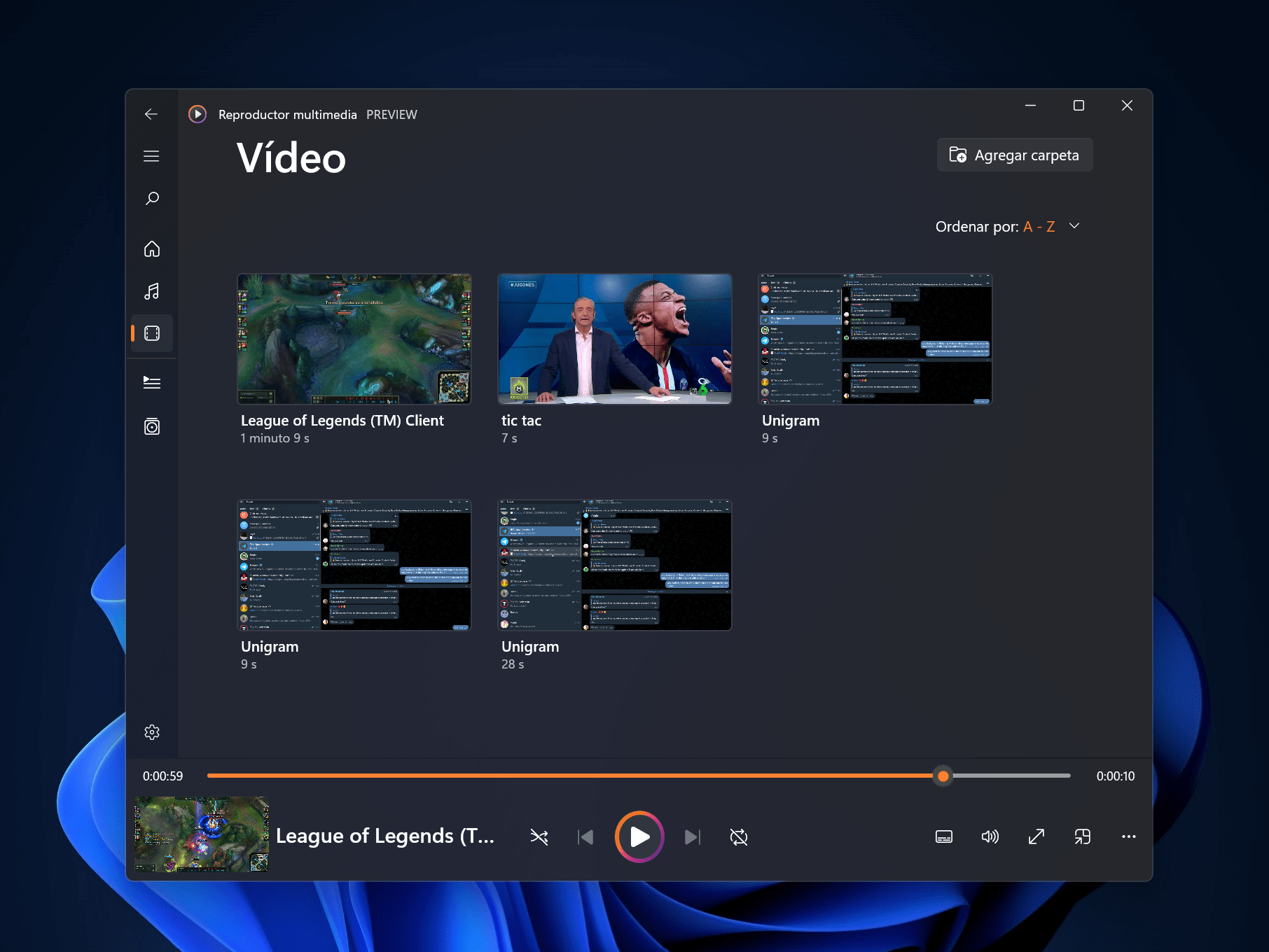Open the Playlists section
The width and height of the screenshot is (1269, 952).
[x=151, y=427]
